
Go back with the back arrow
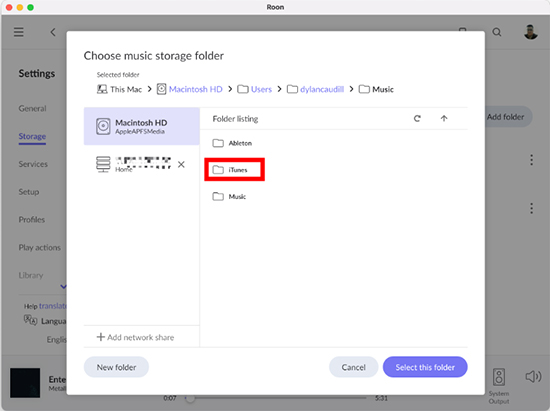click(53, 32)
